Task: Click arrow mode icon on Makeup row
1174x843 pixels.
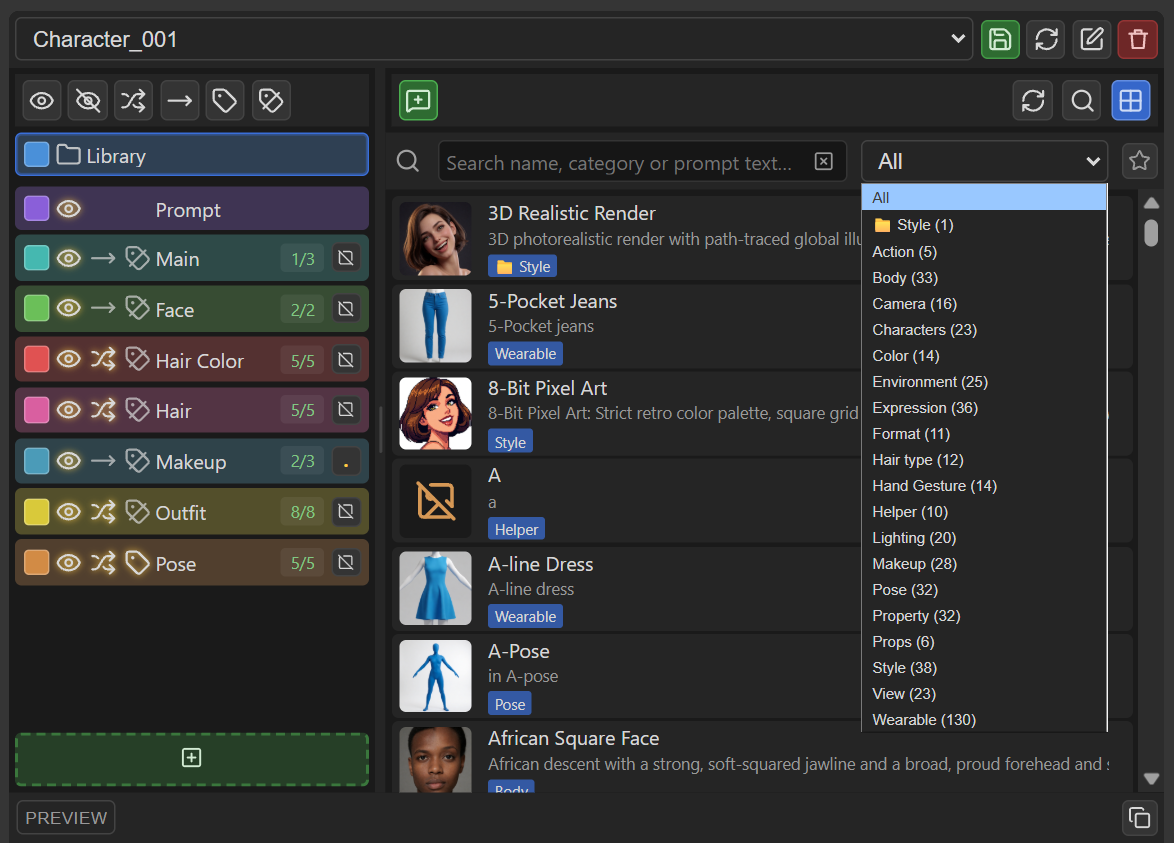Action: click(x=103, y=461)
